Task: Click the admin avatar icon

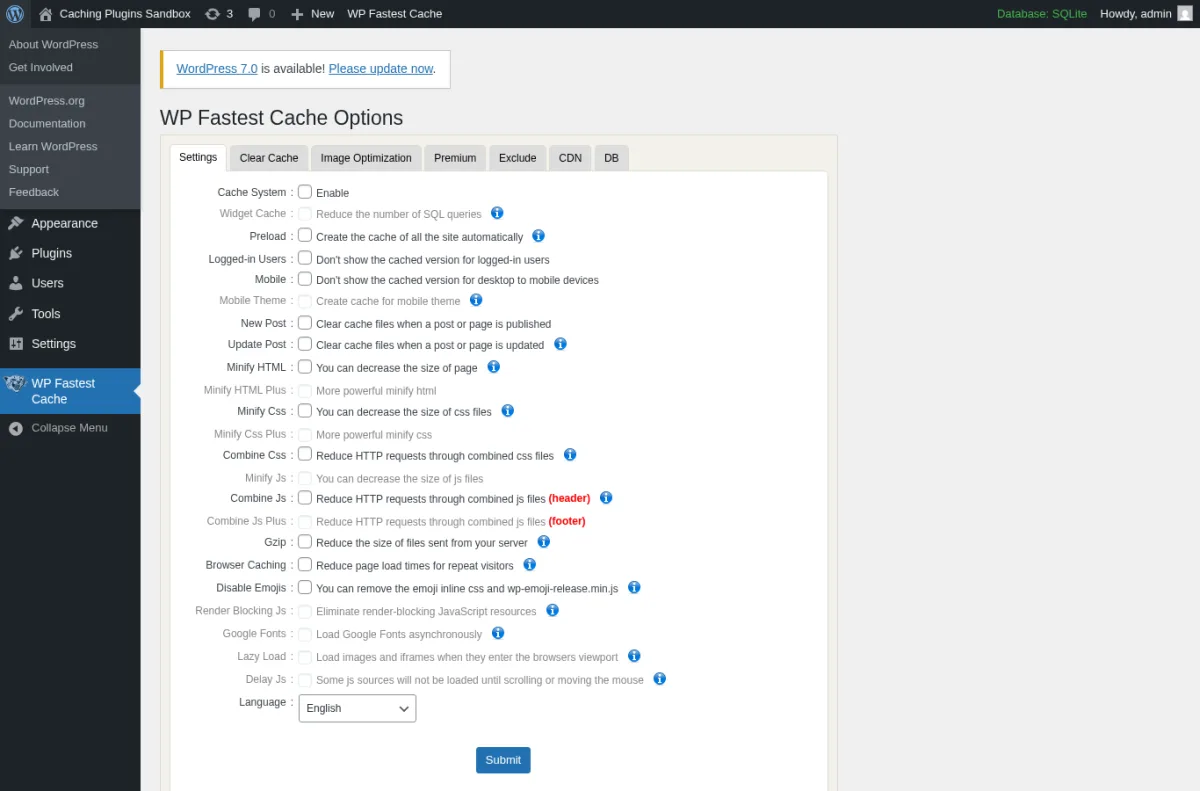Action: [x=1184, y=14]
